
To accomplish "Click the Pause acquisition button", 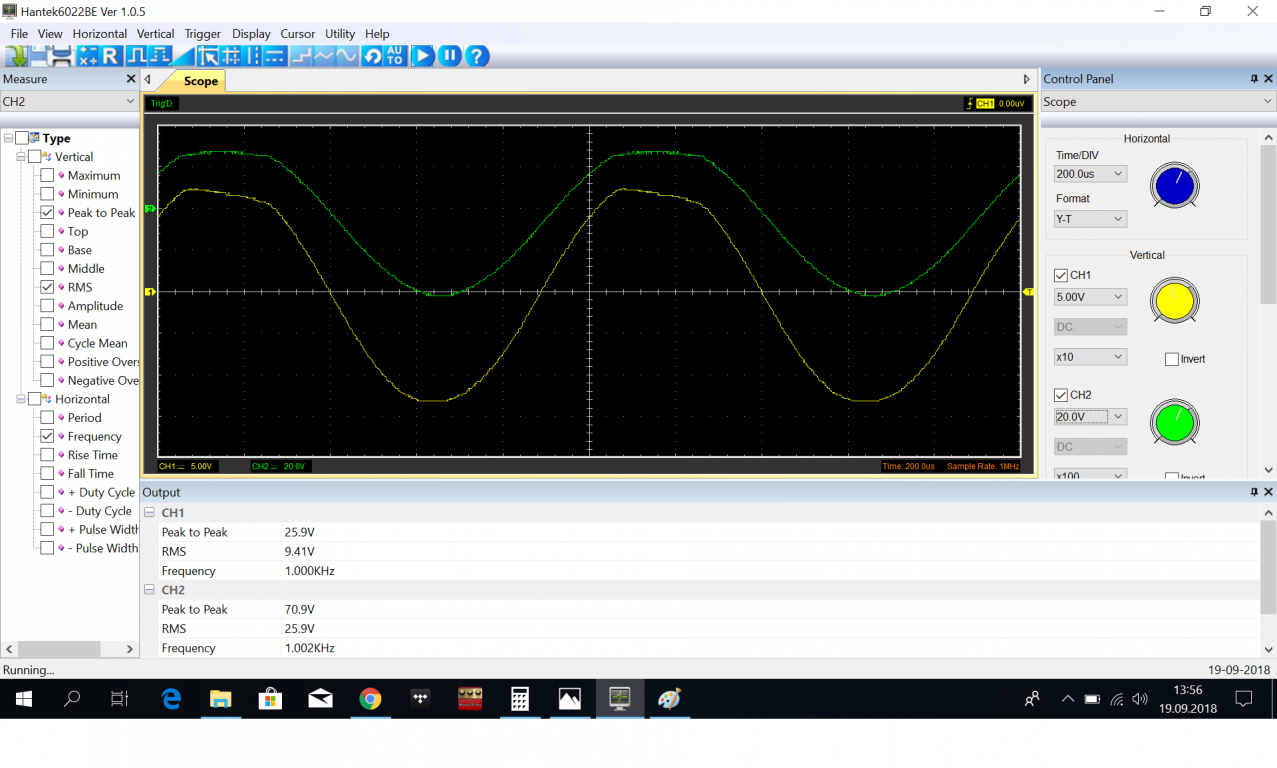I will tap(450, 56).
